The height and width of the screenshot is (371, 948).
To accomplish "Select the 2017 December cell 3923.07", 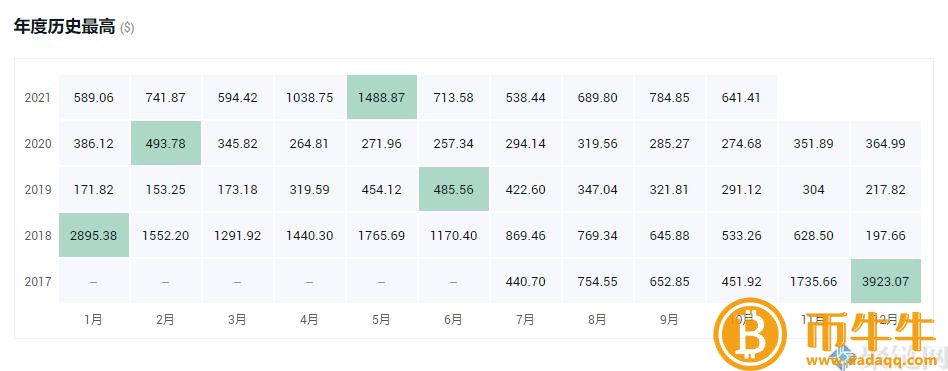I will click(886, 281).
